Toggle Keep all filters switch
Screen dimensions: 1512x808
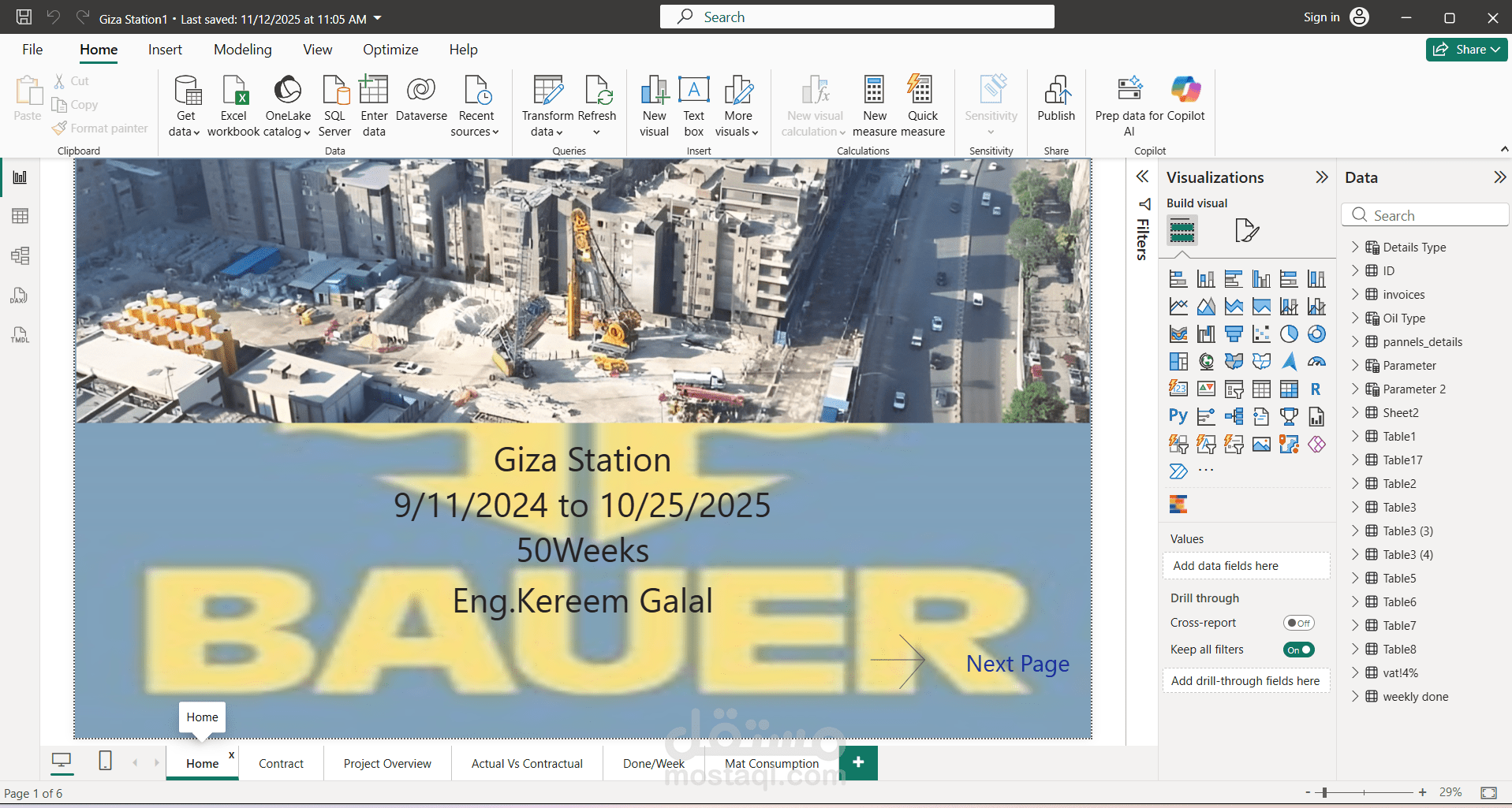point(1298,650)
